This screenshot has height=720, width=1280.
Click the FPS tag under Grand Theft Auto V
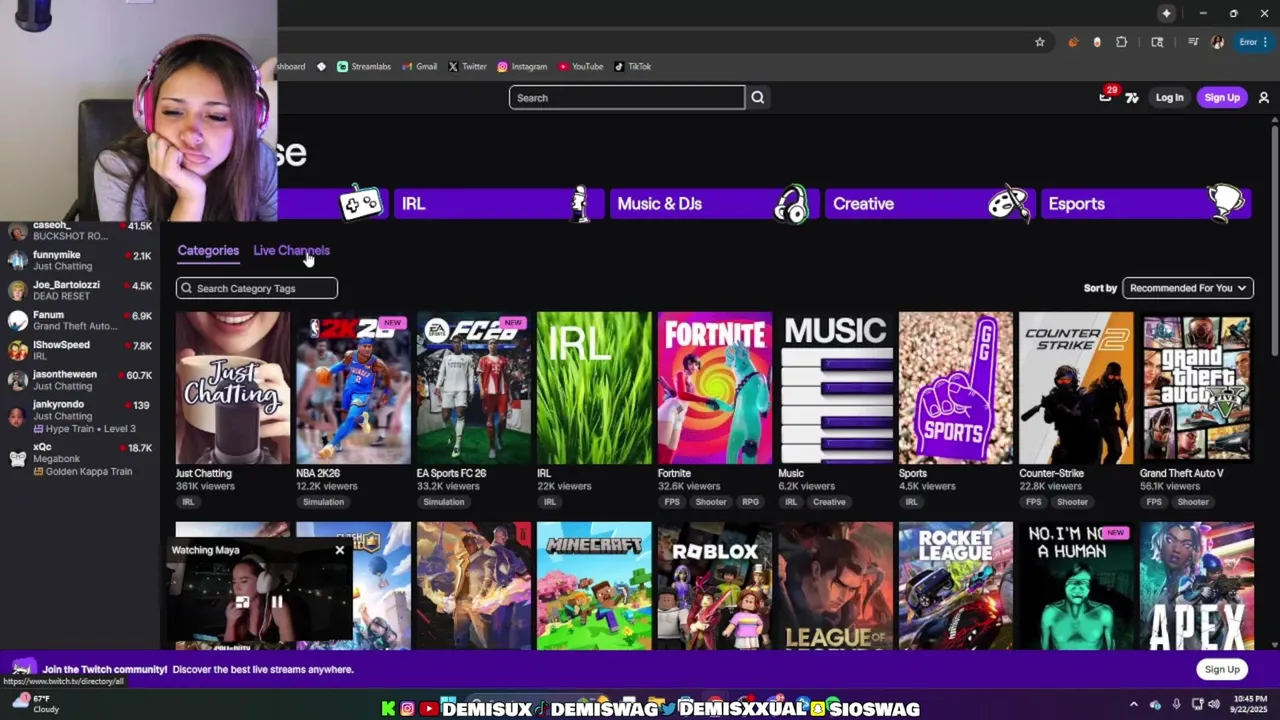pyautogui.click(x=1154, y=502)
